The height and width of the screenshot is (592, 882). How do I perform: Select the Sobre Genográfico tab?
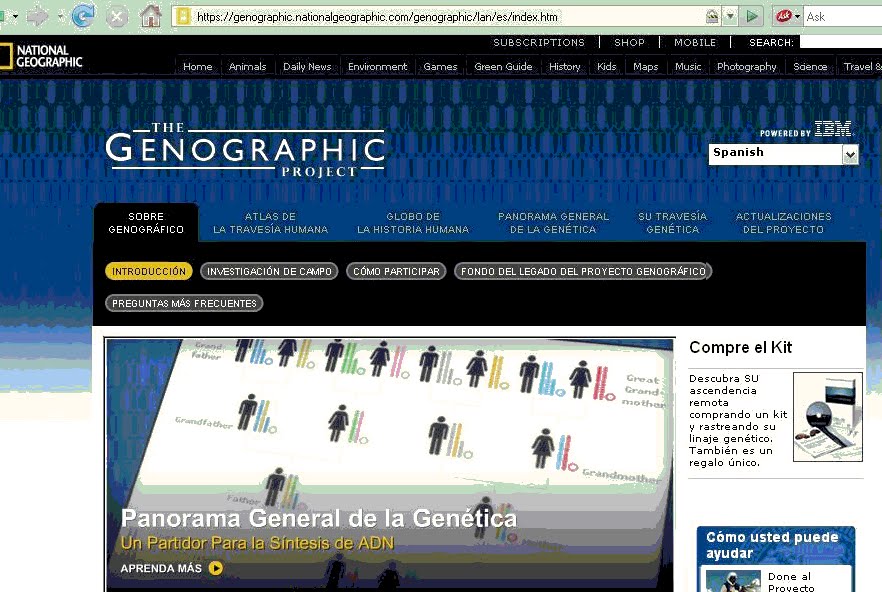coord(146,223)
